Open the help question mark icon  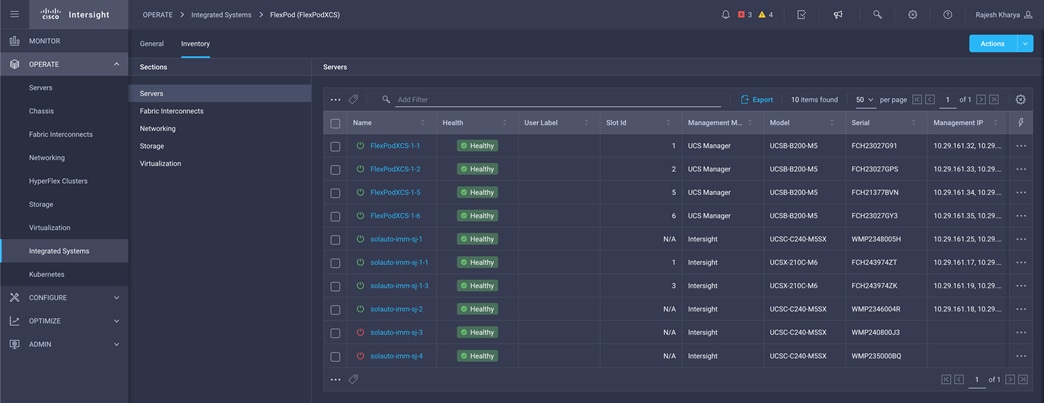click(947, 15)
